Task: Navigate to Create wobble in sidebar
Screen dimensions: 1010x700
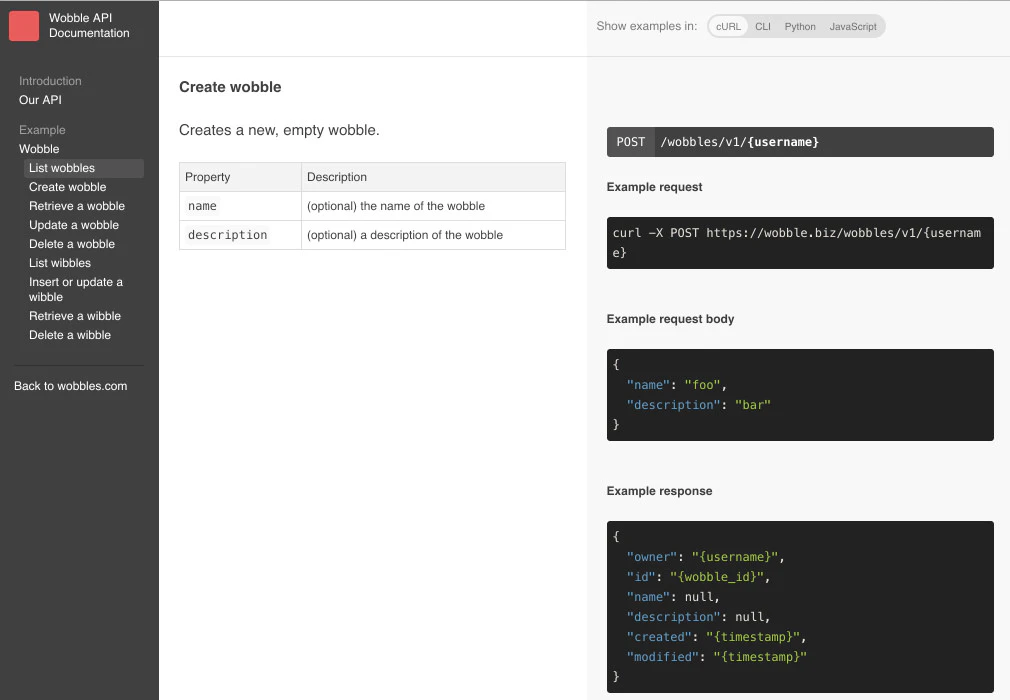Action: (x=68, y=187)
